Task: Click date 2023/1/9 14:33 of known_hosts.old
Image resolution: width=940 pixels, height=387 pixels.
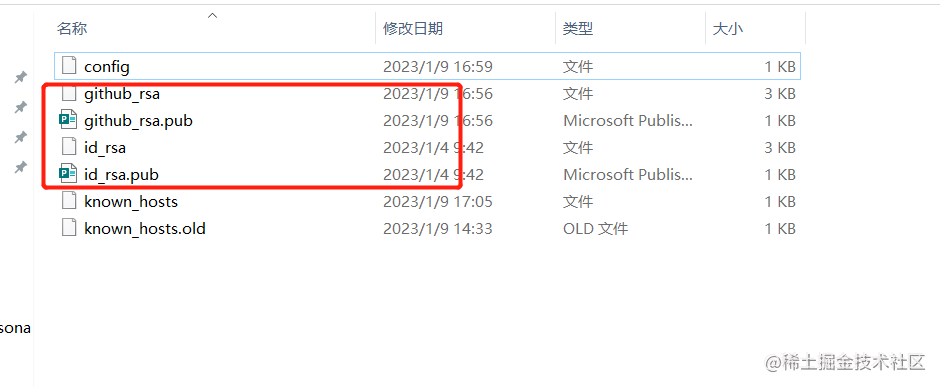Action: (x=438, y=229)
